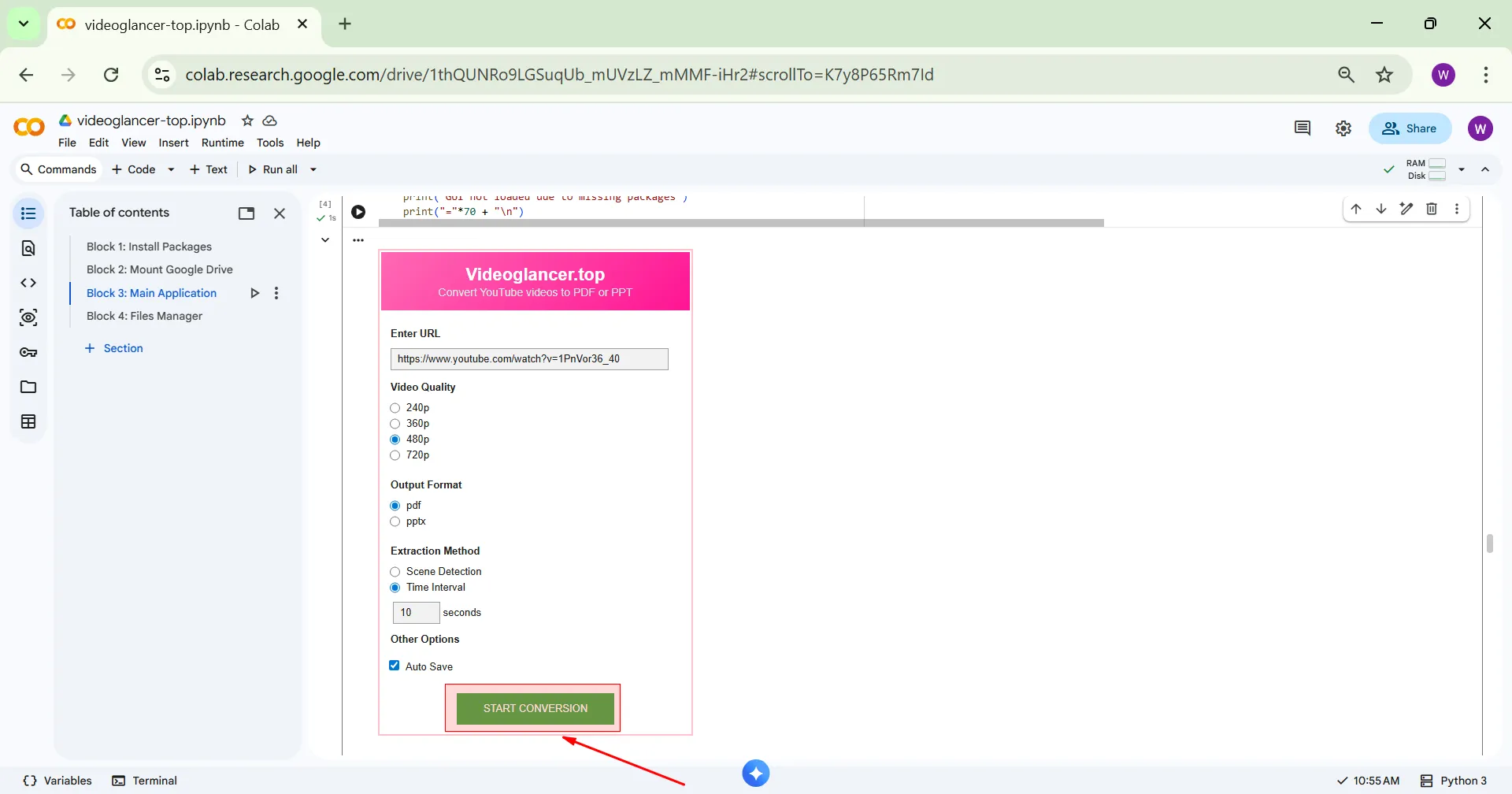Move cell up arrow icon

click(x=1356, y=209)
